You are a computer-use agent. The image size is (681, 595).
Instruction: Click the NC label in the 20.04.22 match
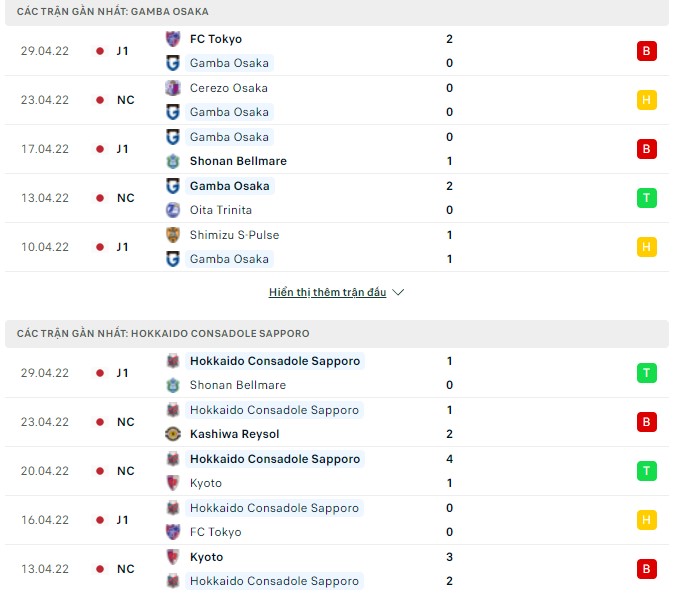pos(125,471)
